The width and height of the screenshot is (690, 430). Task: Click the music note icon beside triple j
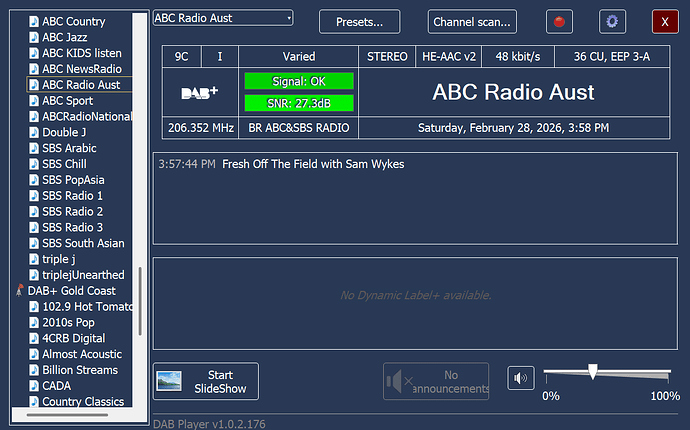pyautogui.click(x=33, y=259)
